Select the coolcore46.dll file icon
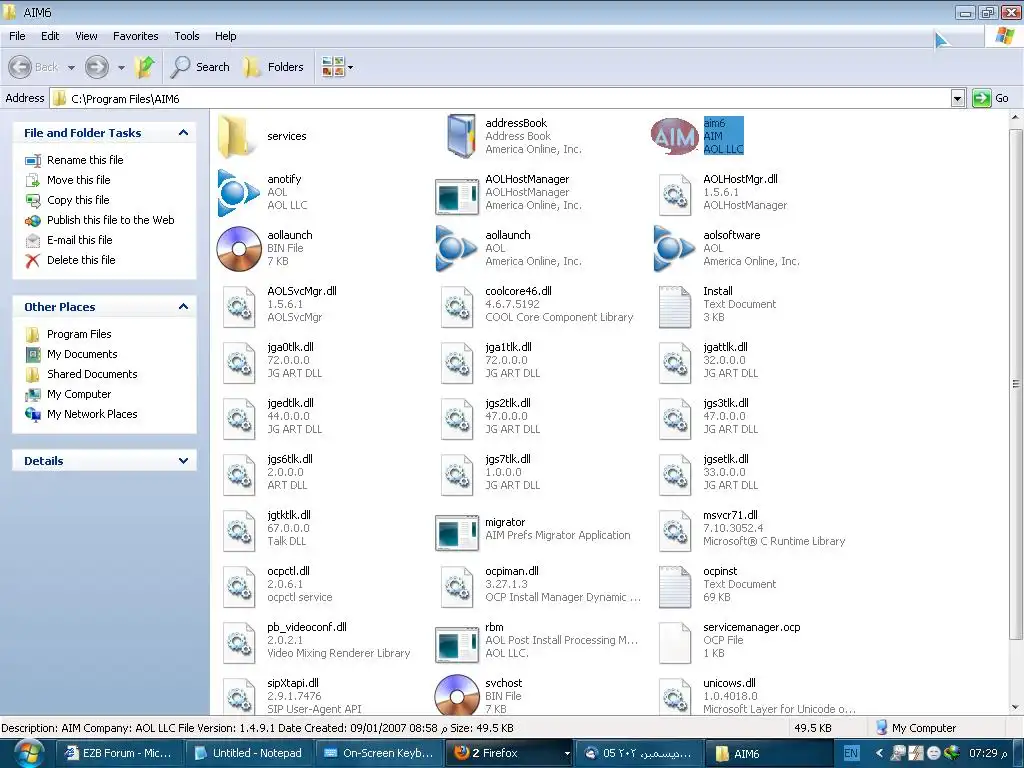Screen dimensions: 1024x768 click(456, 307)
